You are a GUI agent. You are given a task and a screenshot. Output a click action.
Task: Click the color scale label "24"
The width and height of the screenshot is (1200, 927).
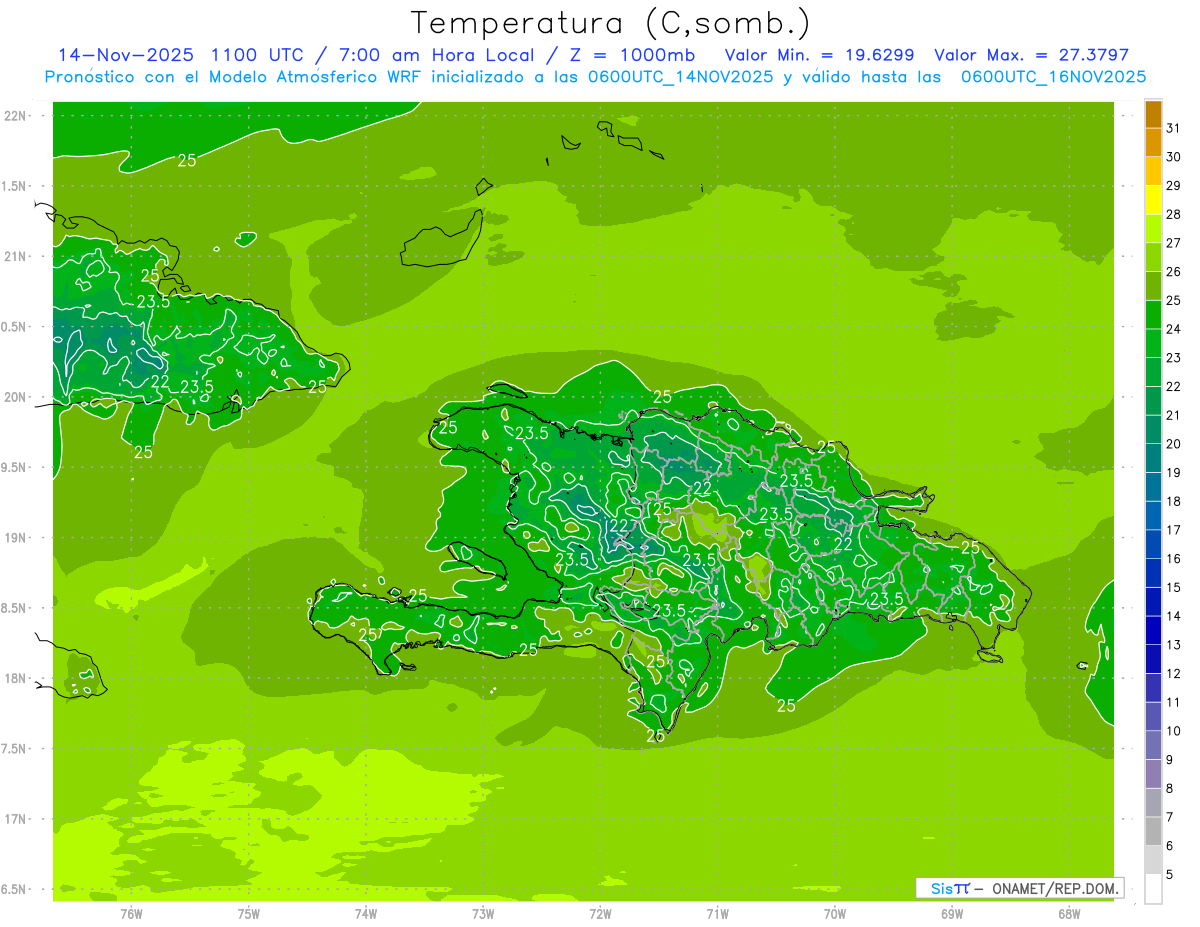(x=1174, y=329)
